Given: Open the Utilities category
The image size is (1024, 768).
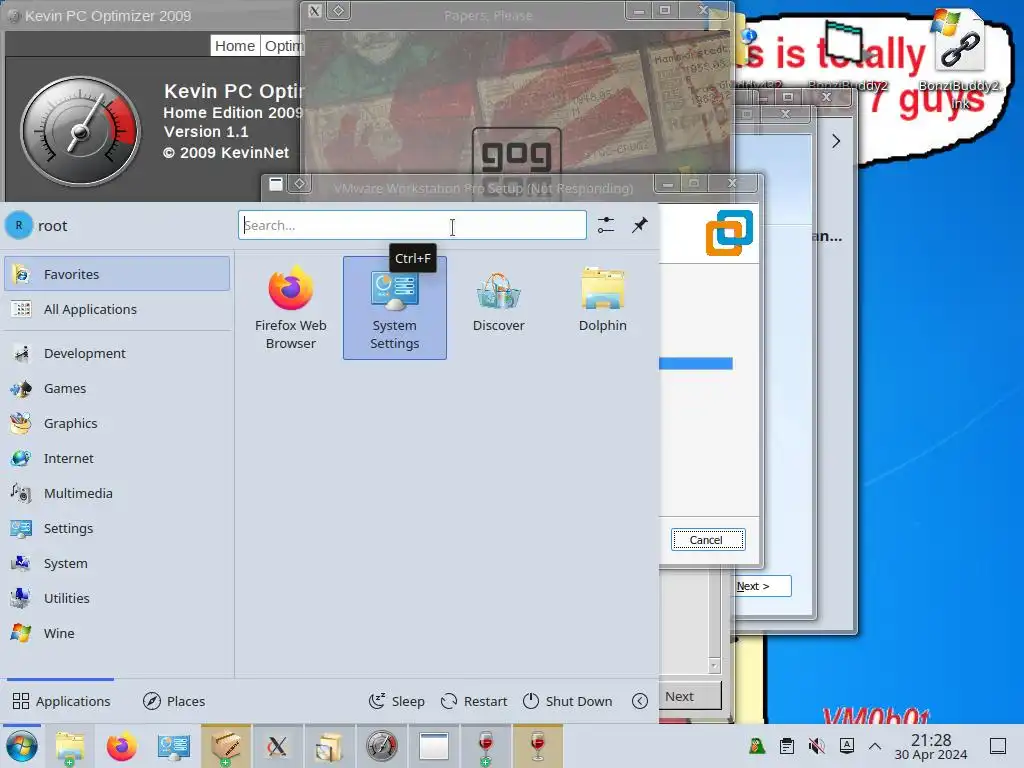Looking at the screenshot, I should pos(117,598).
